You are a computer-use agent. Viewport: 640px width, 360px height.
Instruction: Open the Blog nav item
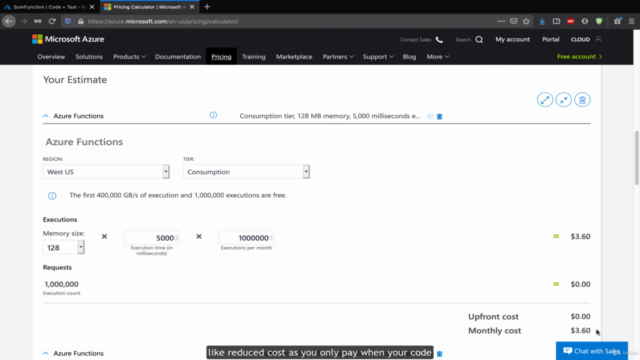pos(409,57)
